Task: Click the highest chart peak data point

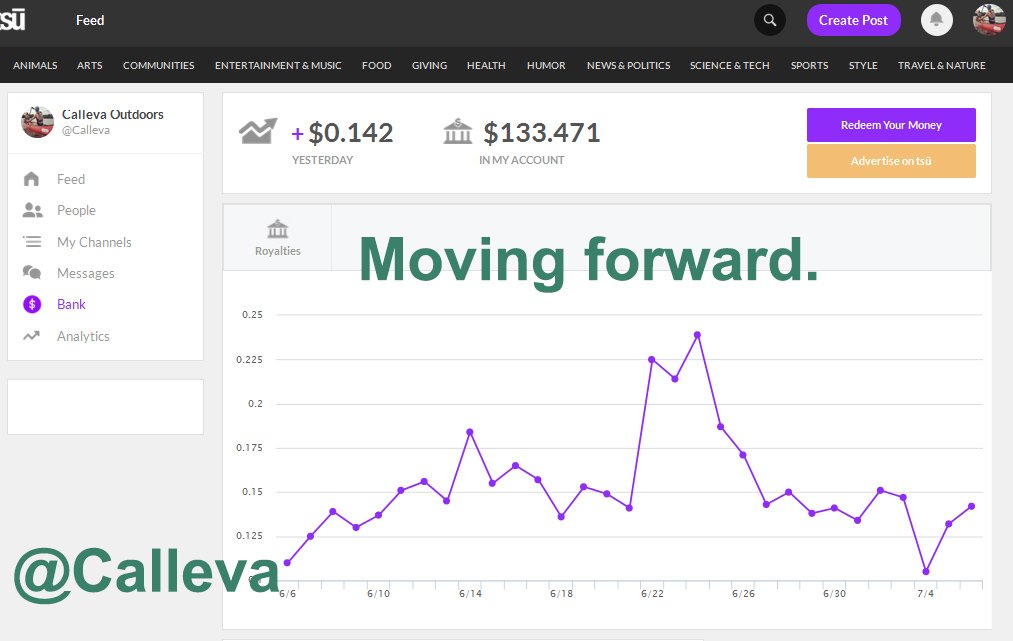Action: pos(697,335)
